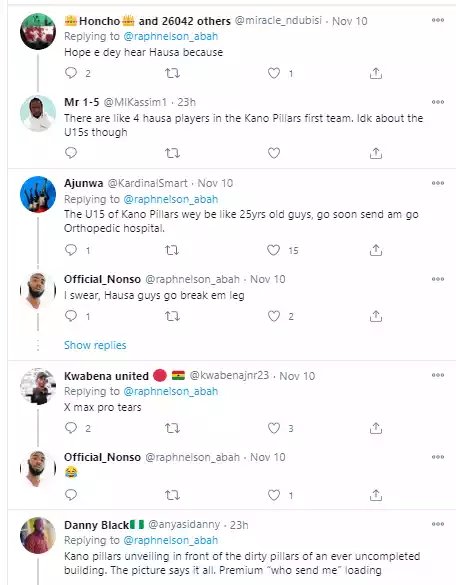Like the Ajunwa tweet about Kano Pillars U15
This screenshot has height=585, width=456.
(x=274, y=250)
